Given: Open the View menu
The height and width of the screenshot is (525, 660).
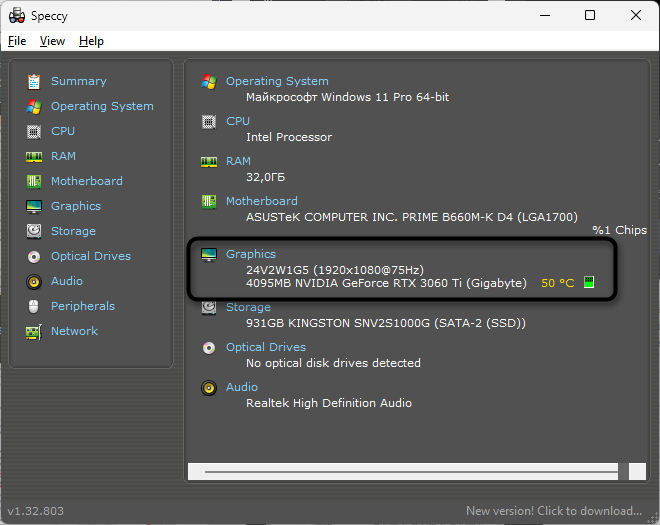Looking at the screenshot, I should click(x=52, y=41).
